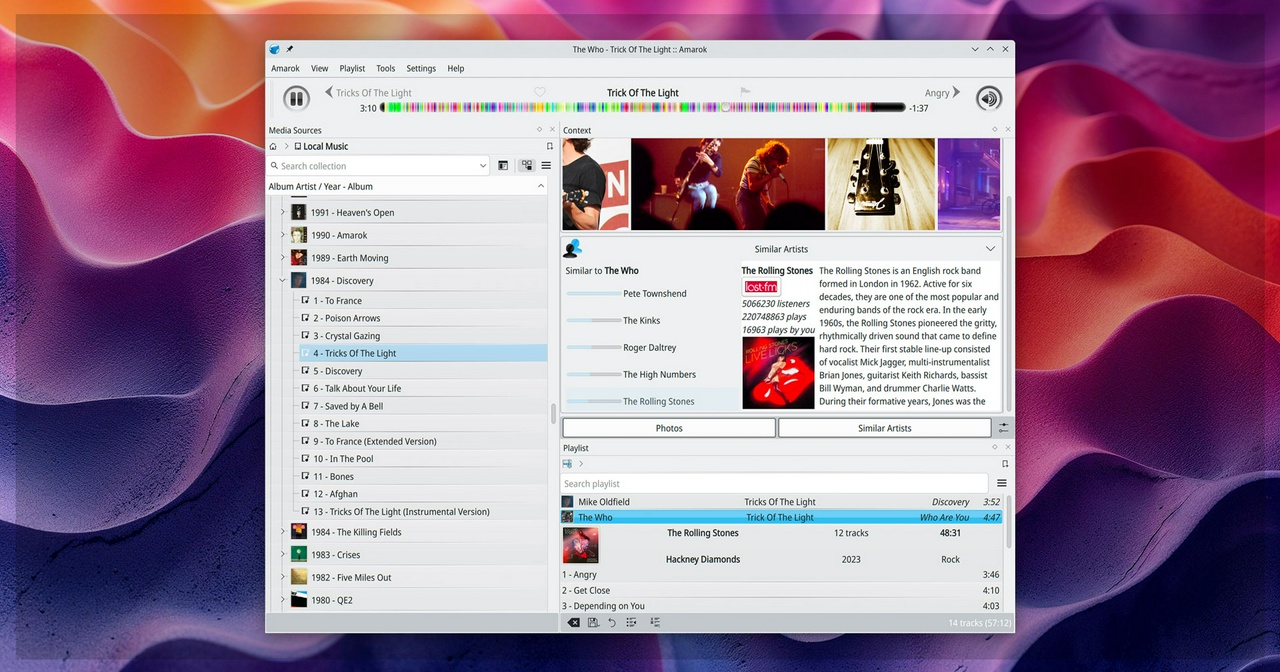Expand the 1980 - QE2 album
Viewport: 1280px width, 672px height.
pyautogui.click(x=283, y=600)
